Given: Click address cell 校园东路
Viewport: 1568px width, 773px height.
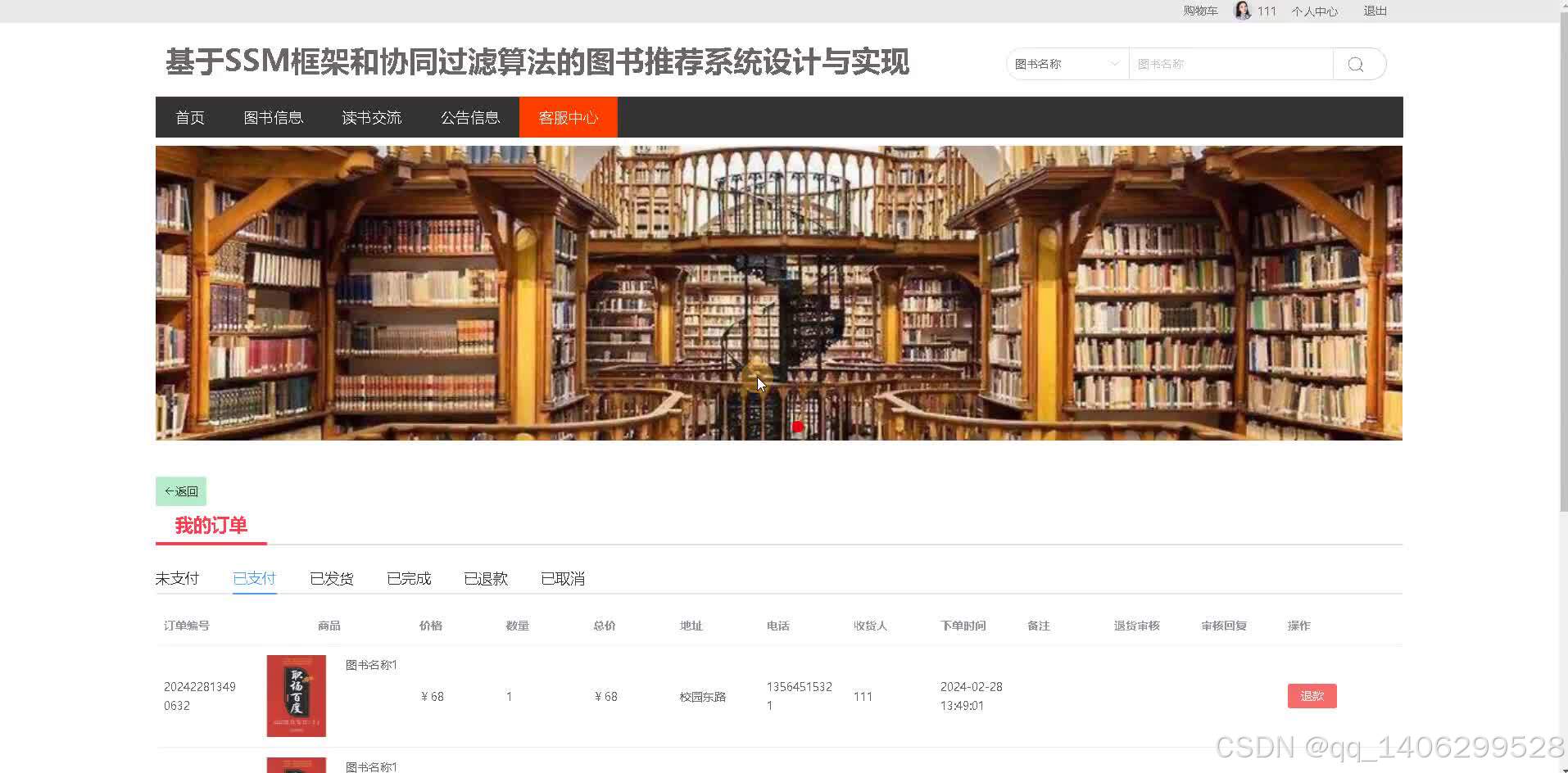Looking at the screenshot, I should pos(703,697).
